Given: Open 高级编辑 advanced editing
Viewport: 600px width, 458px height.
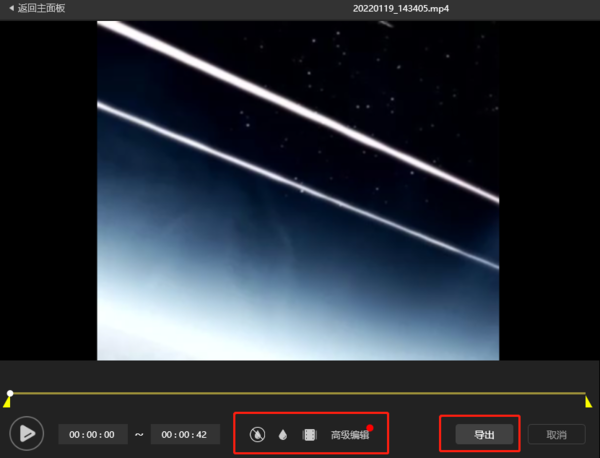Looking at the screenshot, I should point(350,435).
